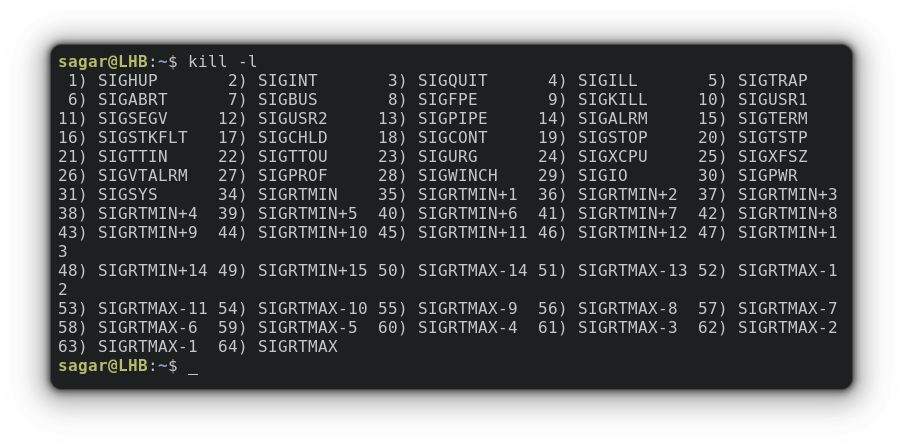
Task: Click the SIGWINCH signal text
Action: tap(458, 175)
